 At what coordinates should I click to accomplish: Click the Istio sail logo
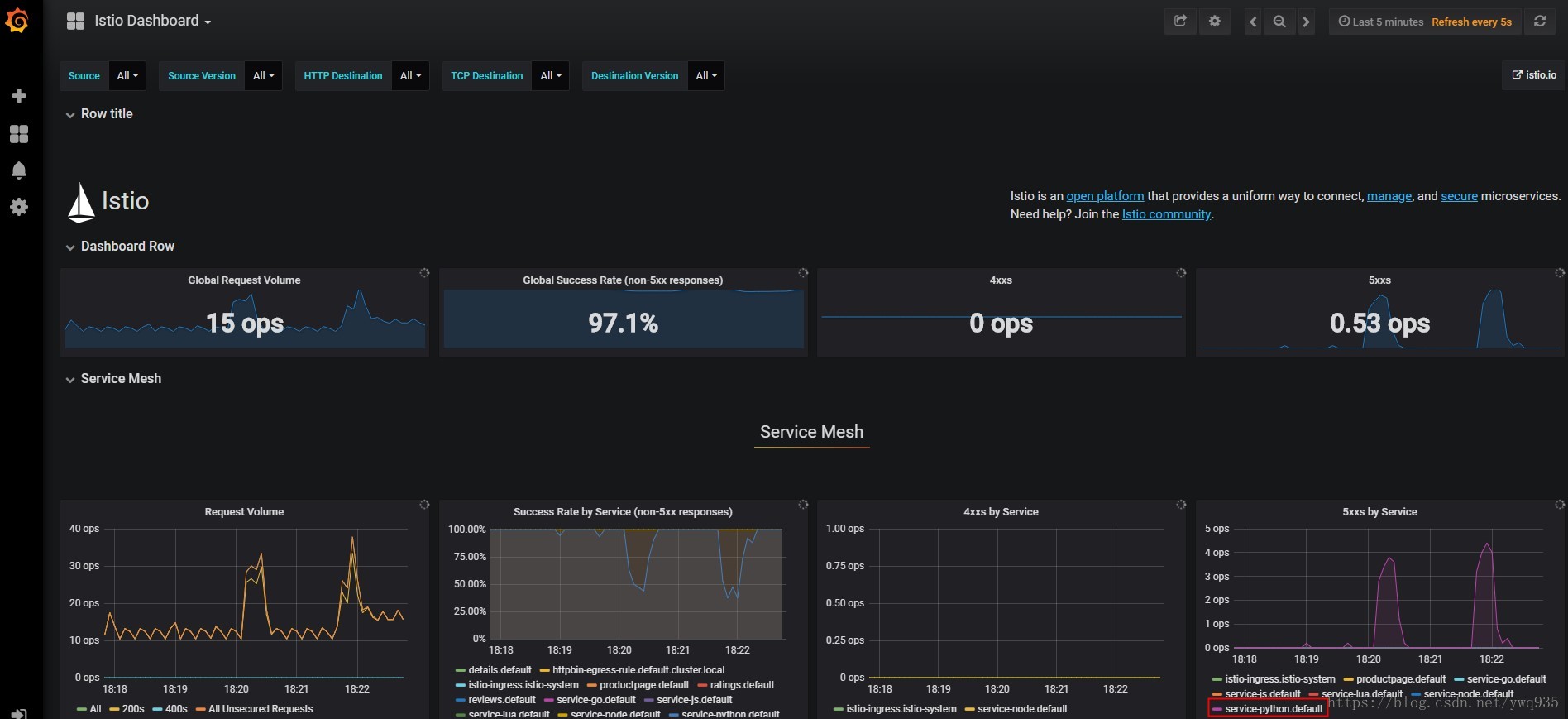pyautogui.click(x=81, y=203)
